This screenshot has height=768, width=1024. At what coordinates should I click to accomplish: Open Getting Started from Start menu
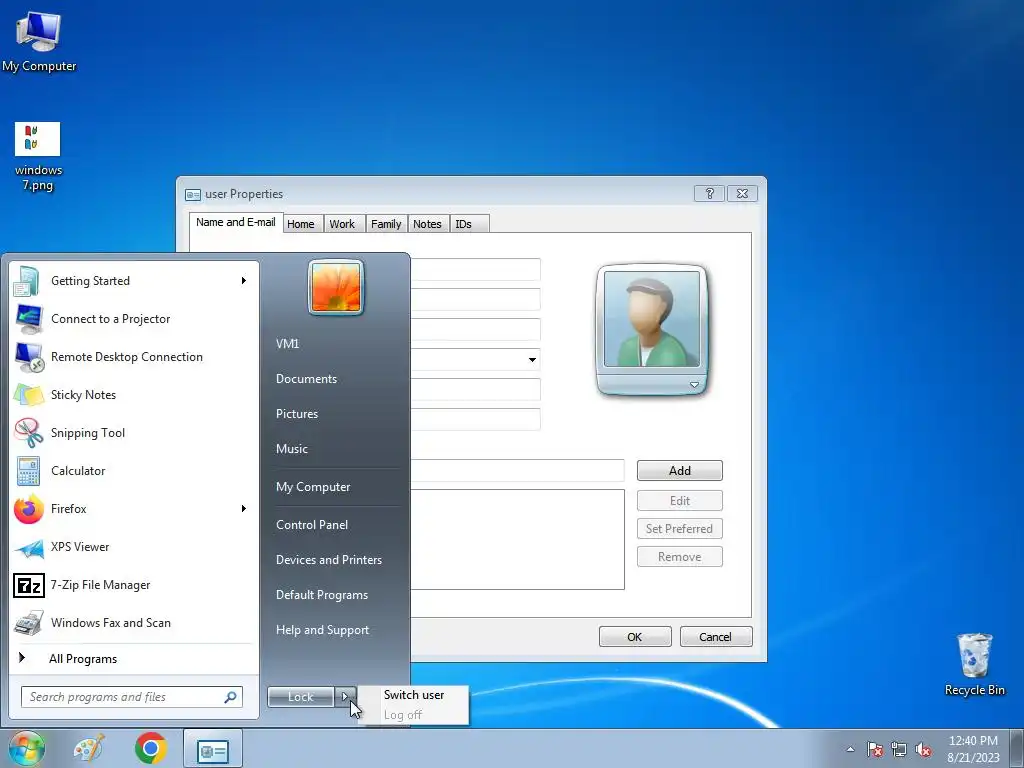[x=134, y=281]
